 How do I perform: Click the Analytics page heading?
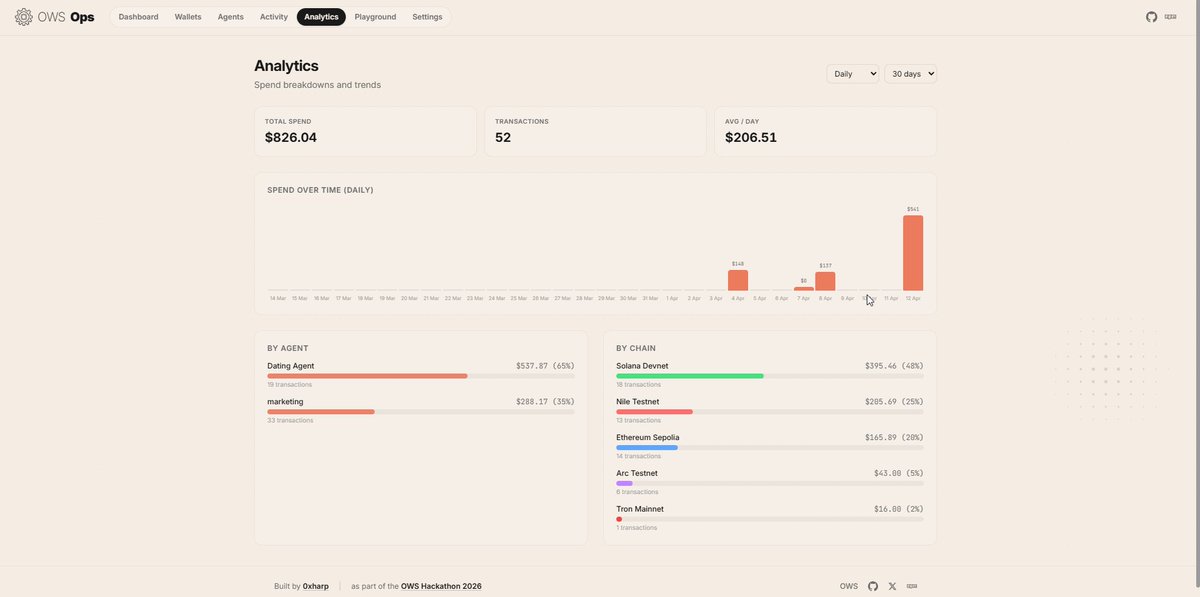[x=286, y=66]
